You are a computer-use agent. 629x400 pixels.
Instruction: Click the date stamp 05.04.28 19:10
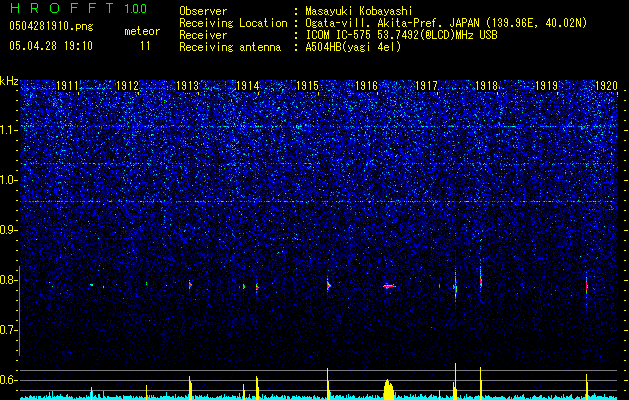pos(51,46)
